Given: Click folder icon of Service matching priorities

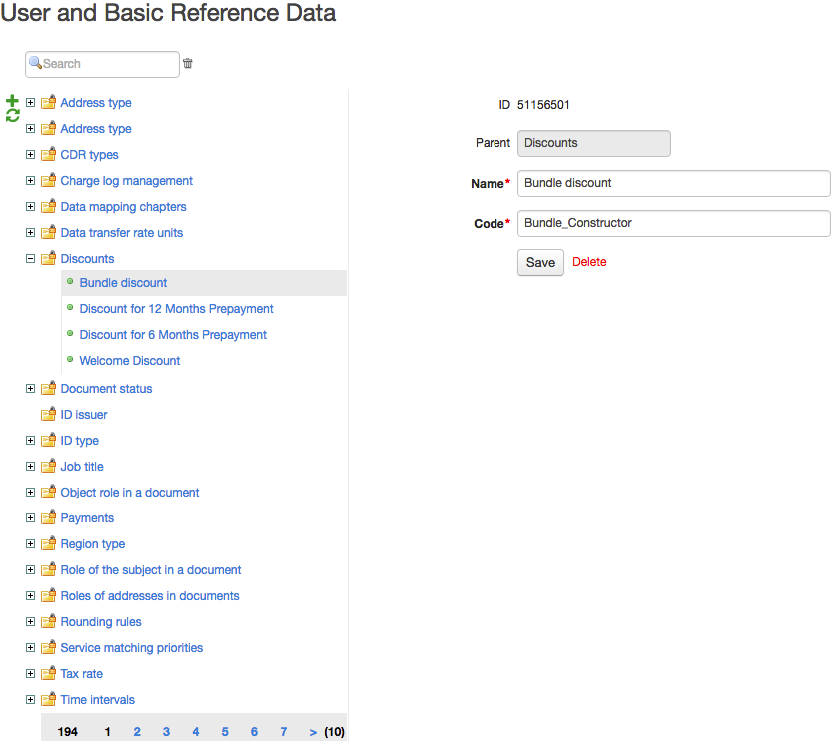Looking at the screenshot, I should 48,648.
